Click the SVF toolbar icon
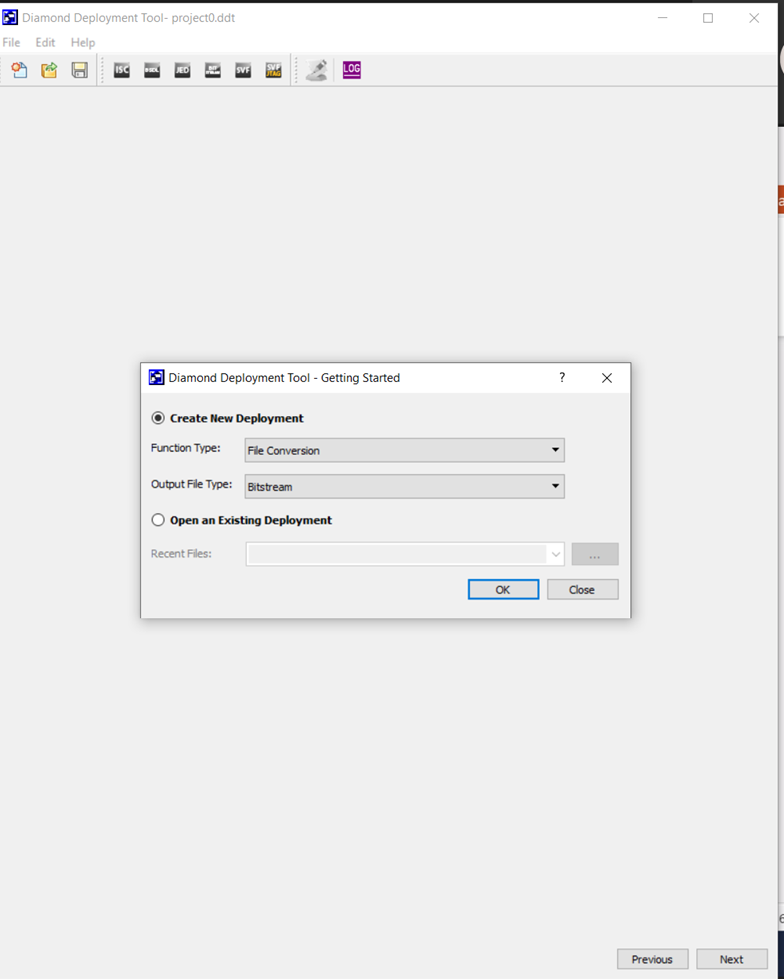Screen dimensions: 784x979 tap(243, 70)
